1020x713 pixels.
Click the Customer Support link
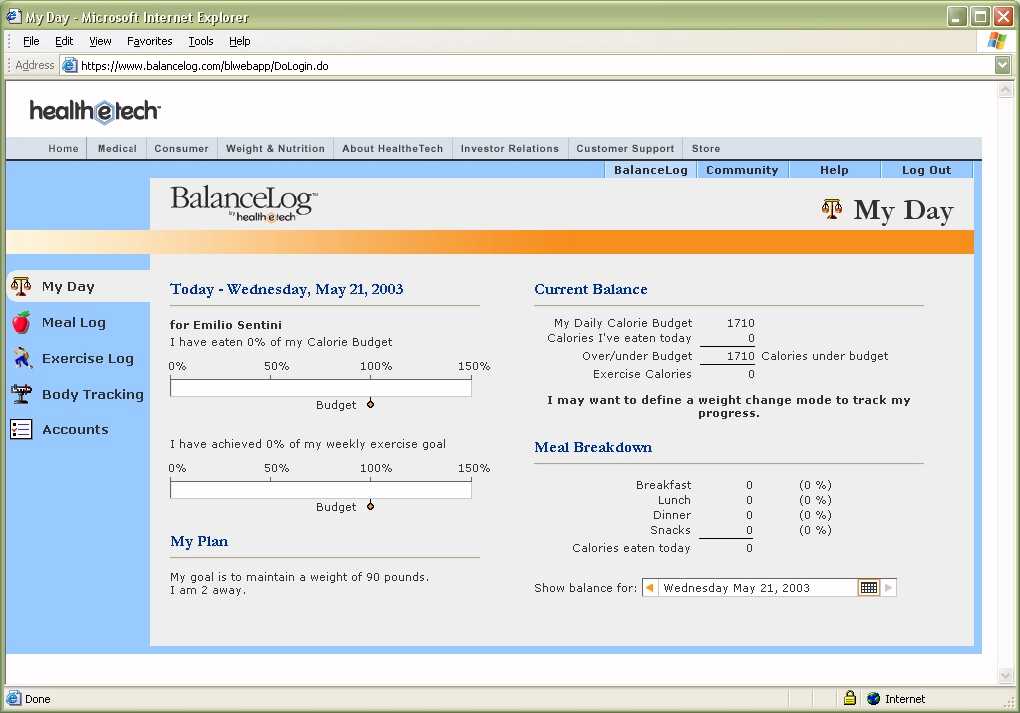[625, 148]
